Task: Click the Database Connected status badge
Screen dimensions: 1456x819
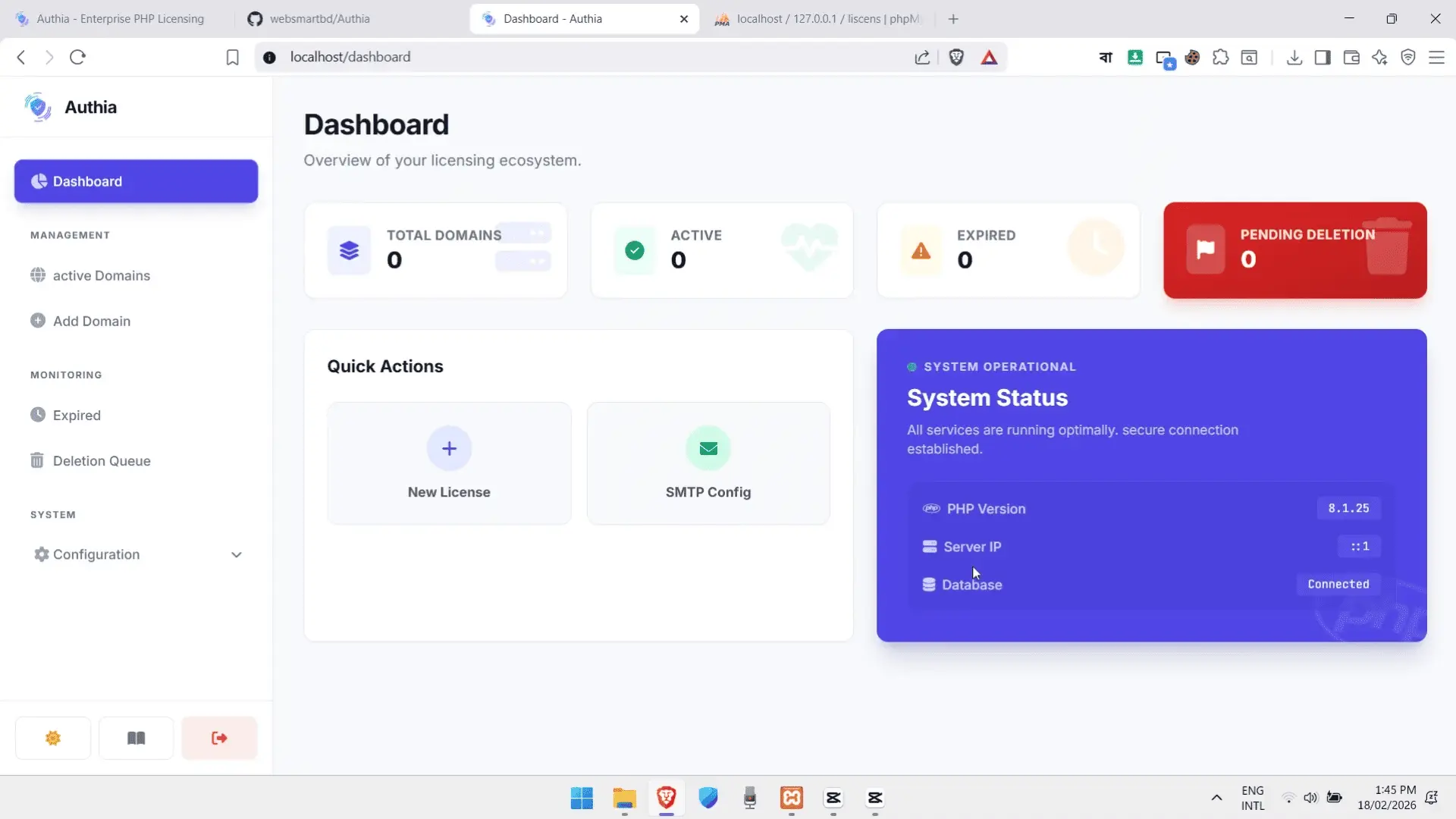Action: (1339, 584)
